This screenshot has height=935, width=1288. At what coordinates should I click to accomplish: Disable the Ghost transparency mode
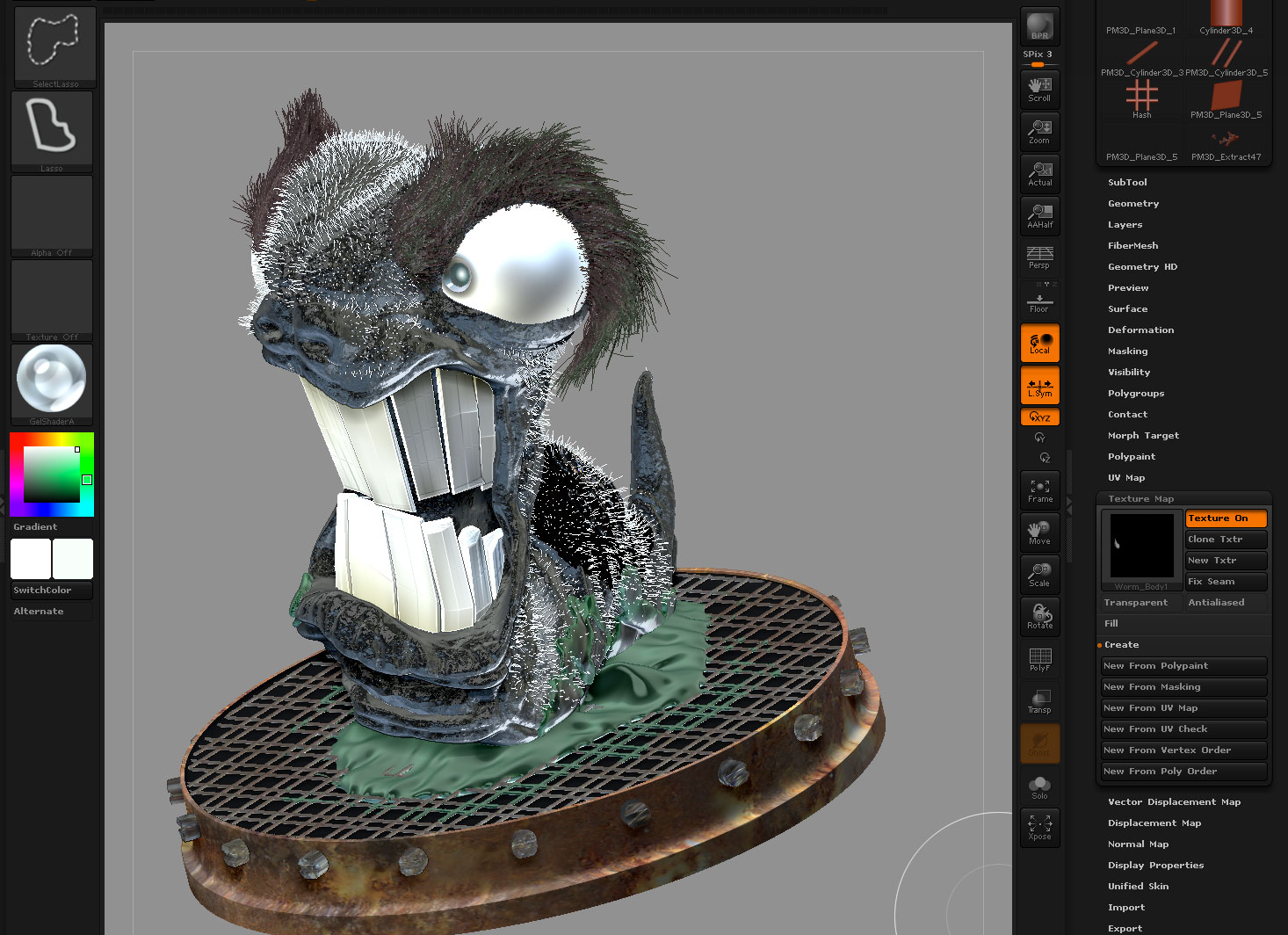[x=1039, y=743]
